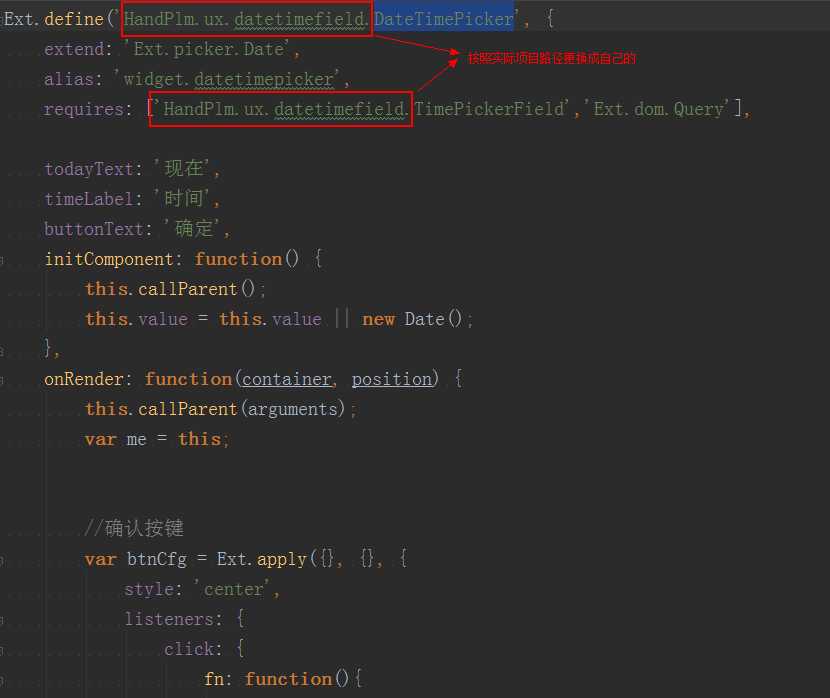Click the 'buttonText:' property

98,229
